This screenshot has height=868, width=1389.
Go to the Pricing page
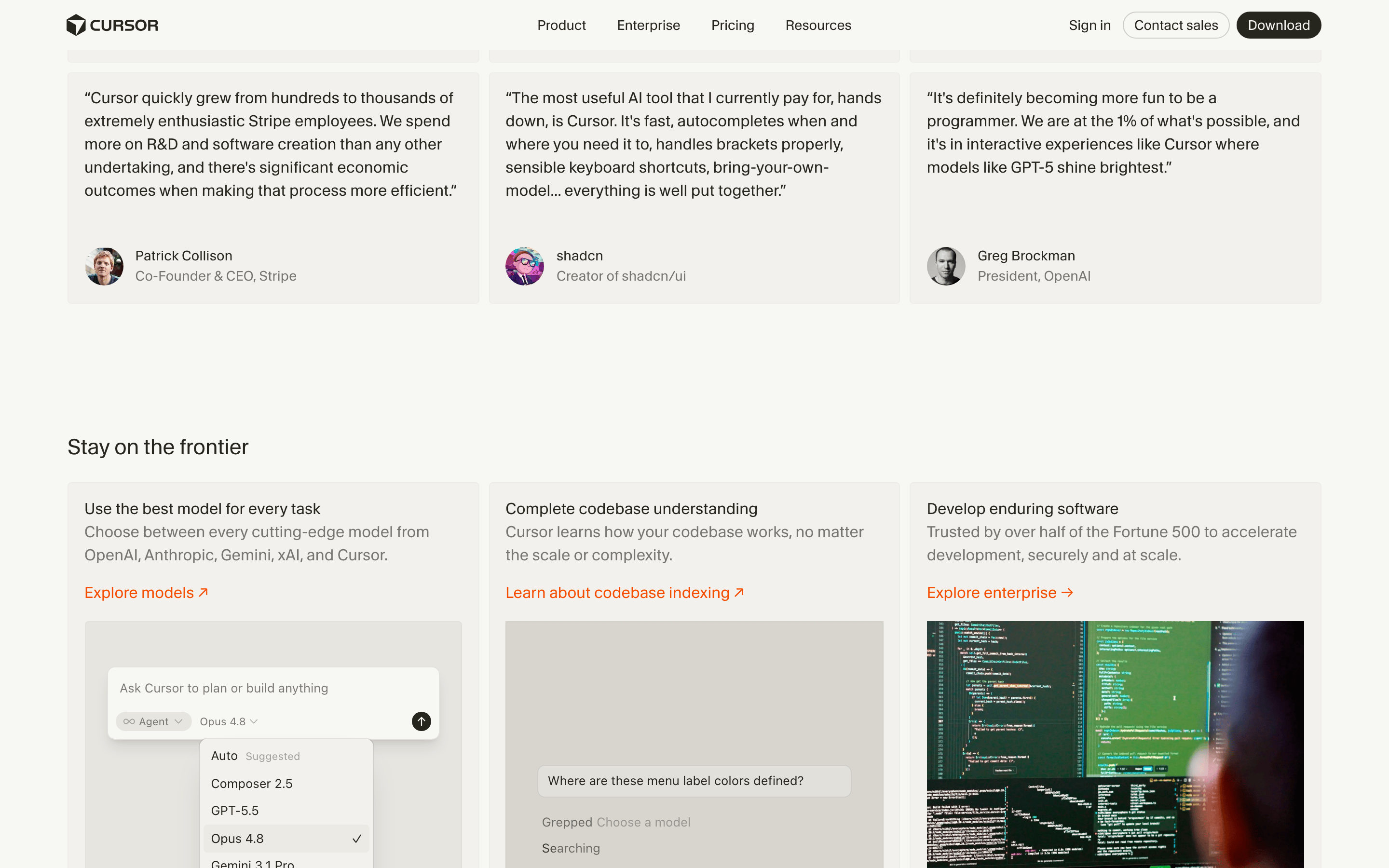point(733,25)
